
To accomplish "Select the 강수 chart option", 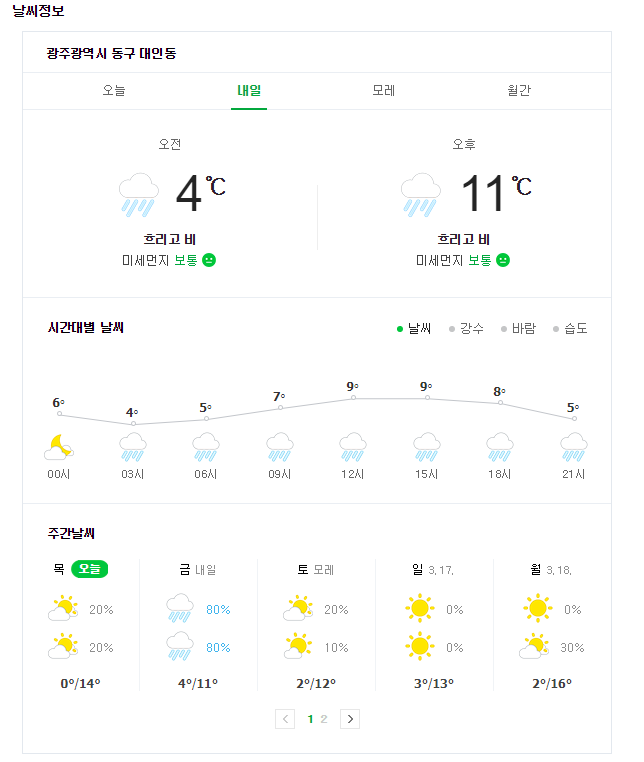I will pyautogui.click(x=466, y=328).
